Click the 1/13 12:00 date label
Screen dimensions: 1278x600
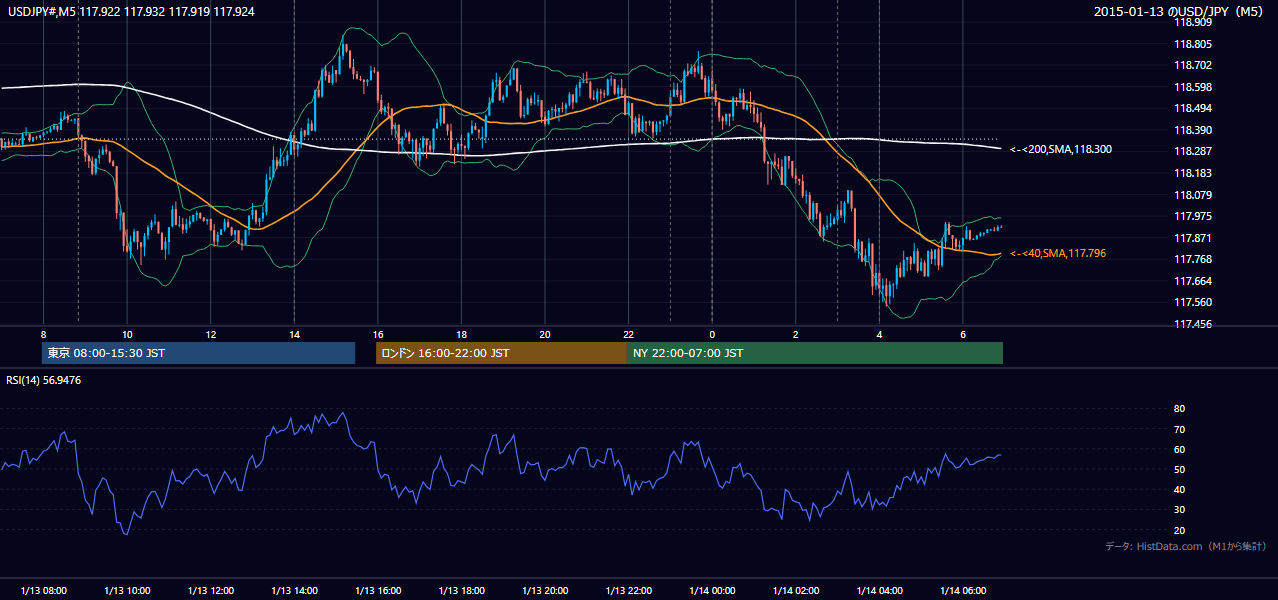[x=210, y=590]
